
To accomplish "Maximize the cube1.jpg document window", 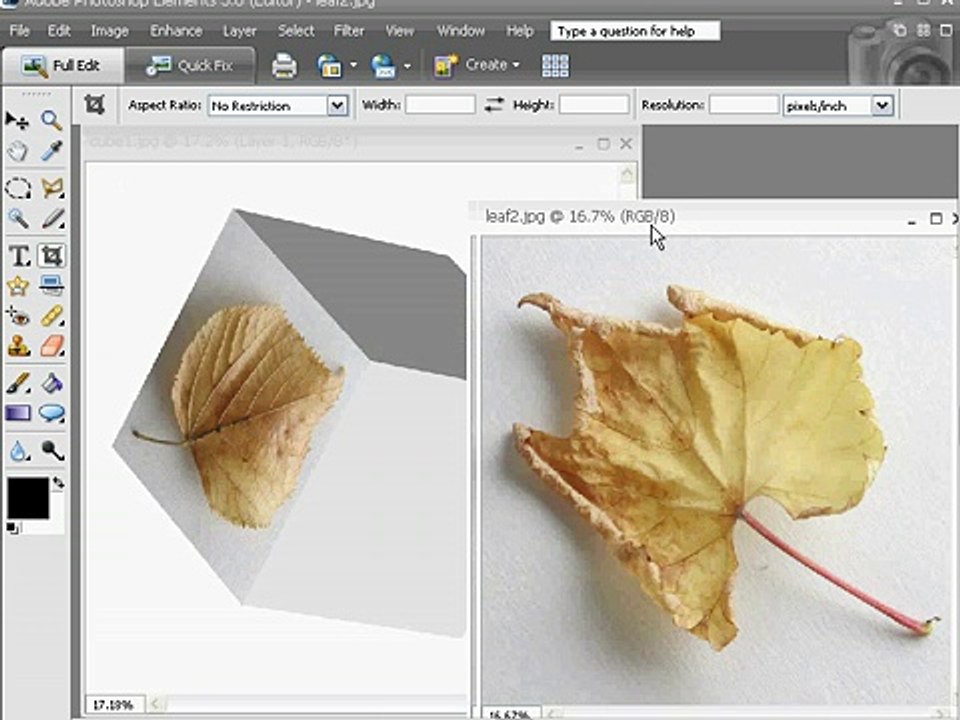I will click(603, 144).
